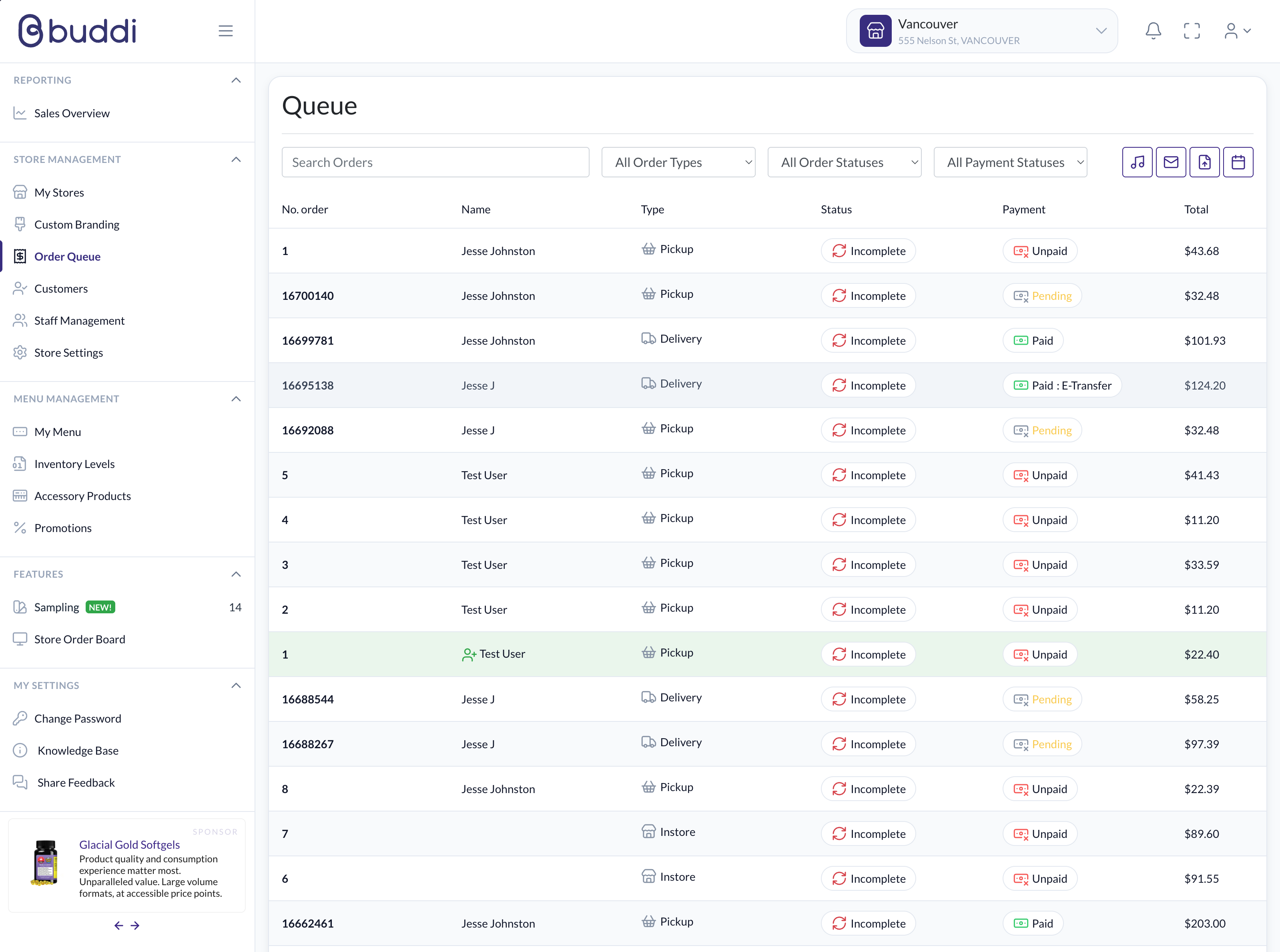Click the file export icon button

point(1204,163)
